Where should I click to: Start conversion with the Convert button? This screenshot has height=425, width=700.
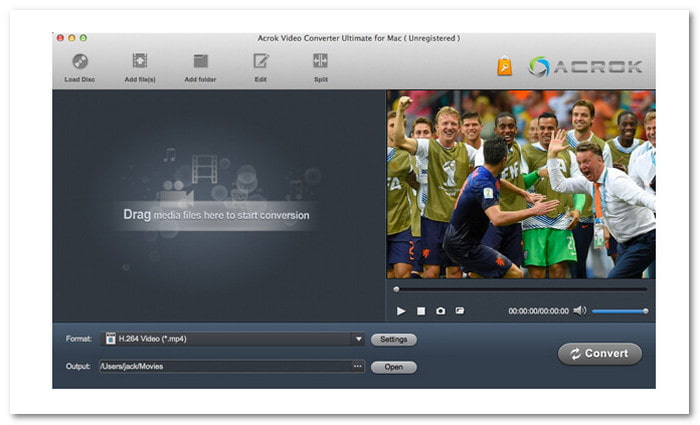coord(600,354)
